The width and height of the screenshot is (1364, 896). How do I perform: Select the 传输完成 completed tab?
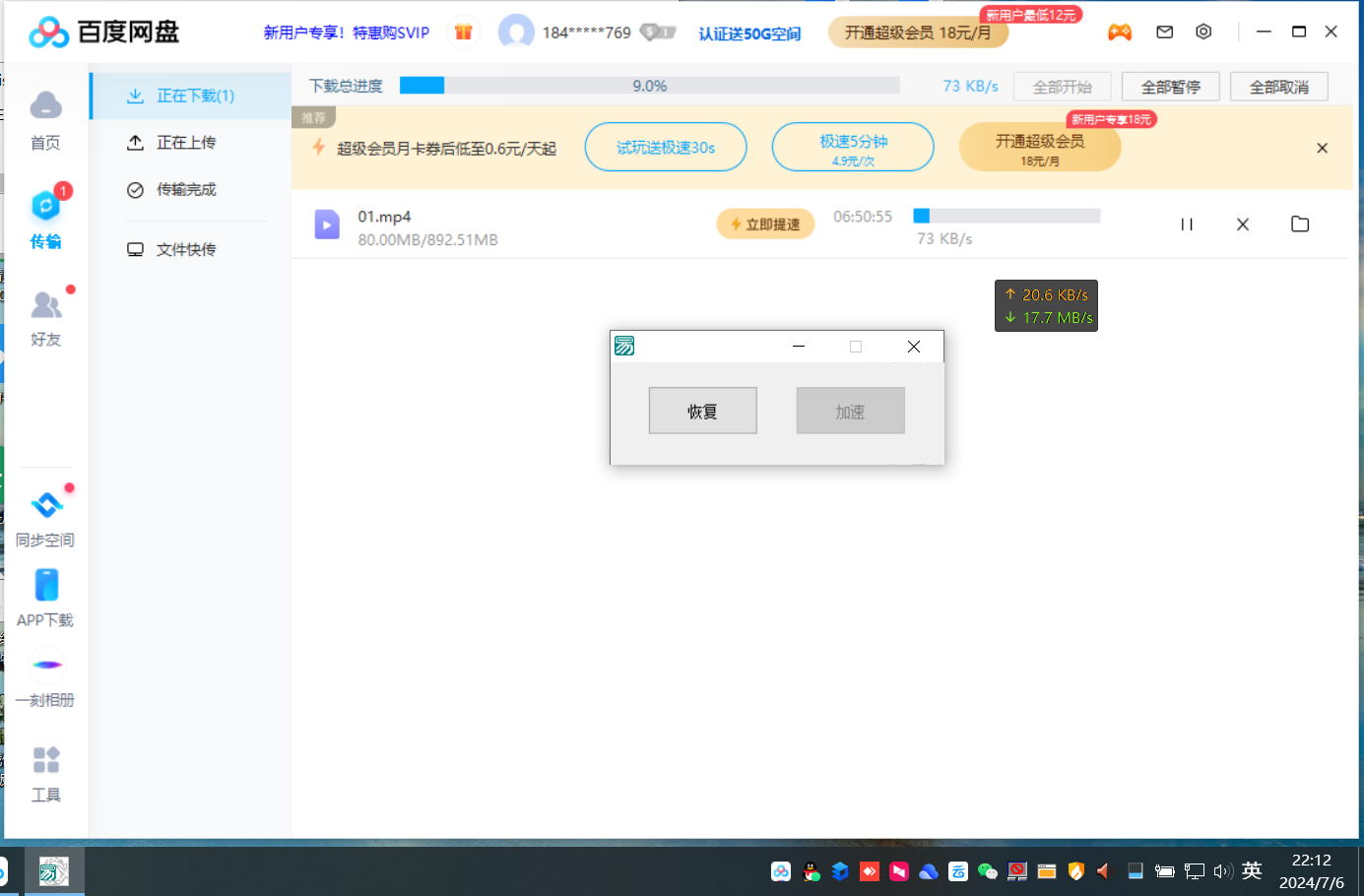tap(185, 190)
